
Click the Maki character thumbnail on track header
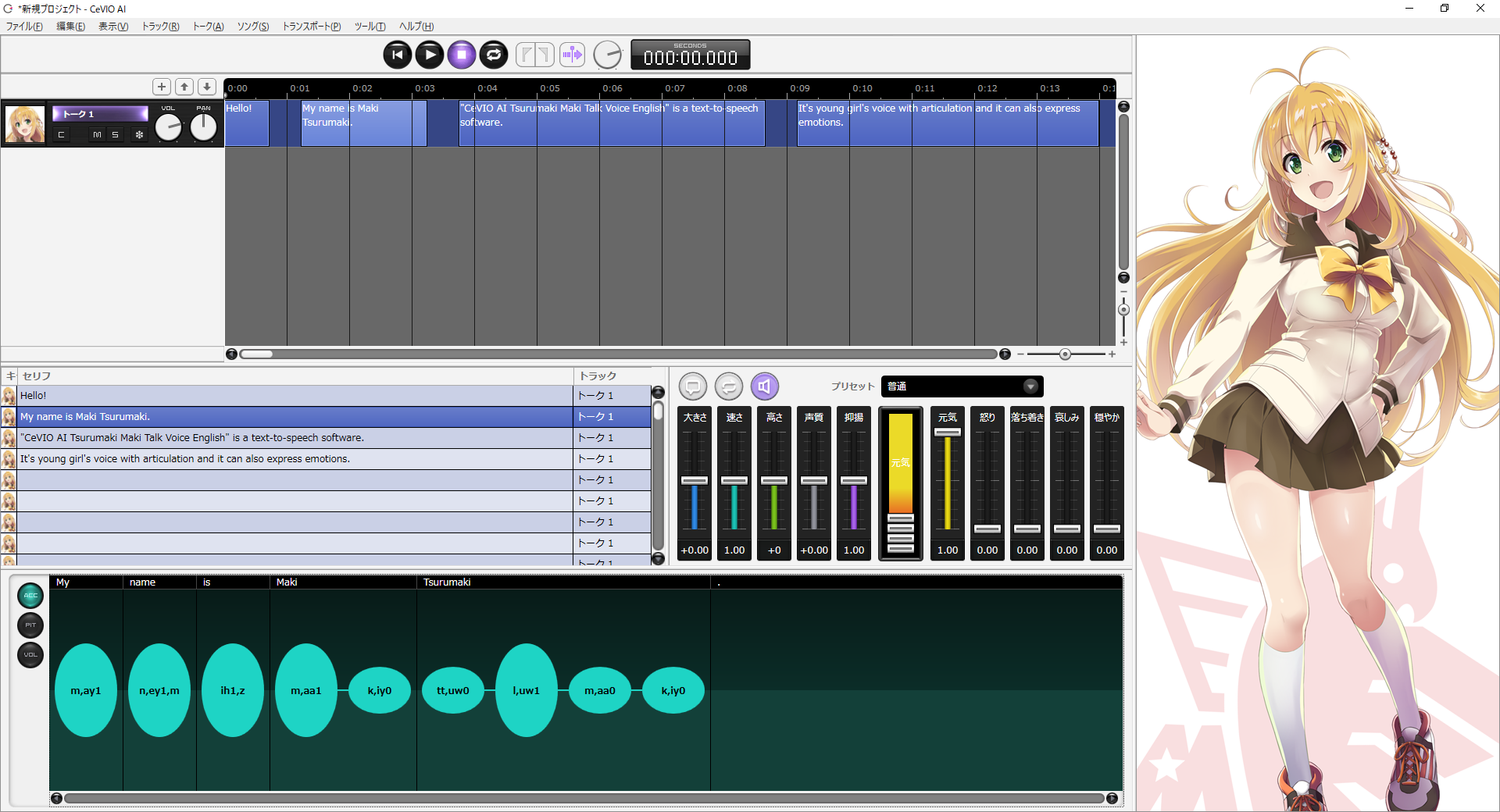[x=25, y=124]
